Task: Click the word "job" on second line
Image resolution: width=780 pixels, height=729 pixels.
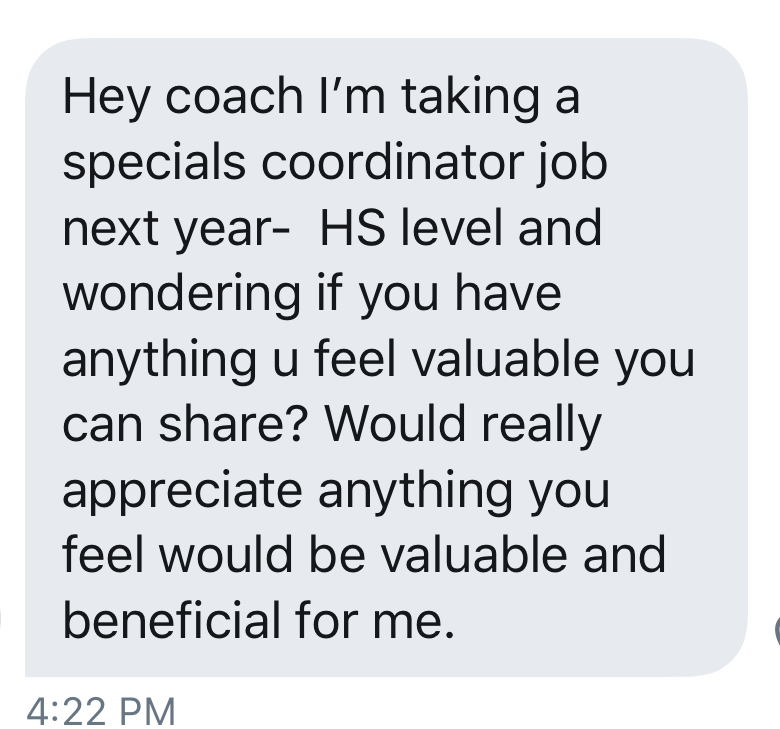Action: click(572, 164)
